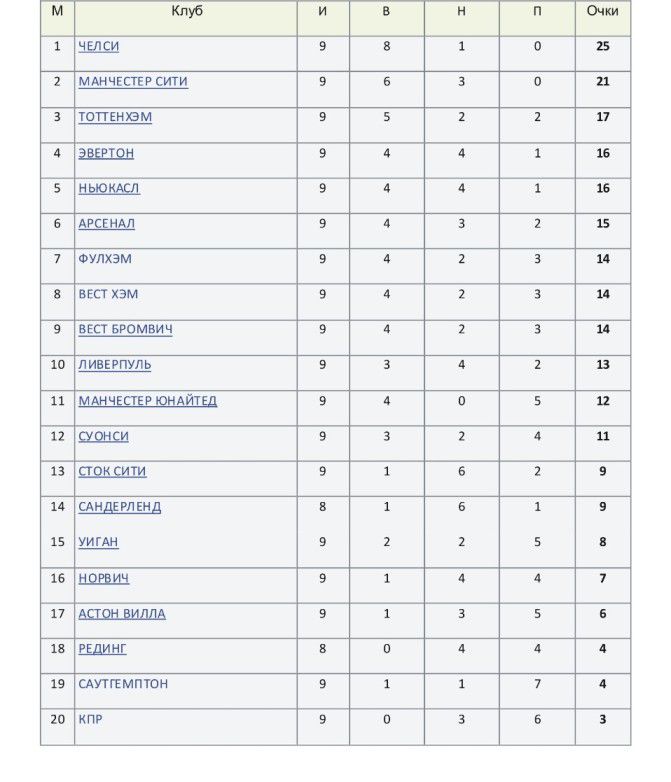This screenshot has height=782, width=671.
Task: Open the ЧЕЛСИ club link
Action: (x=99, y=46)
